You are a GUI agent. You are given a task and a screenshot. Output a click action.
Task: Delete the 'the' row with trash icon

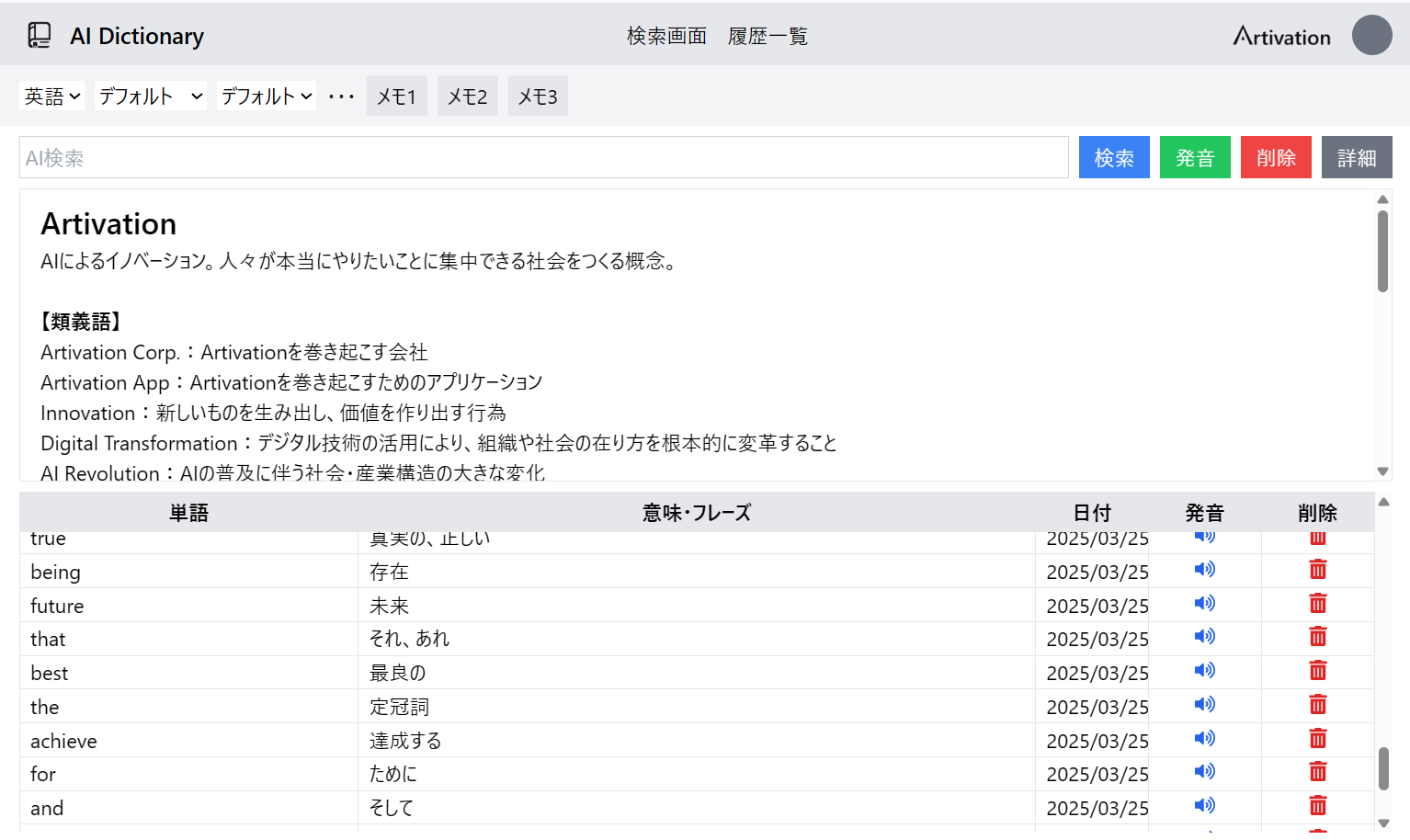click(x=1318, y=705)
